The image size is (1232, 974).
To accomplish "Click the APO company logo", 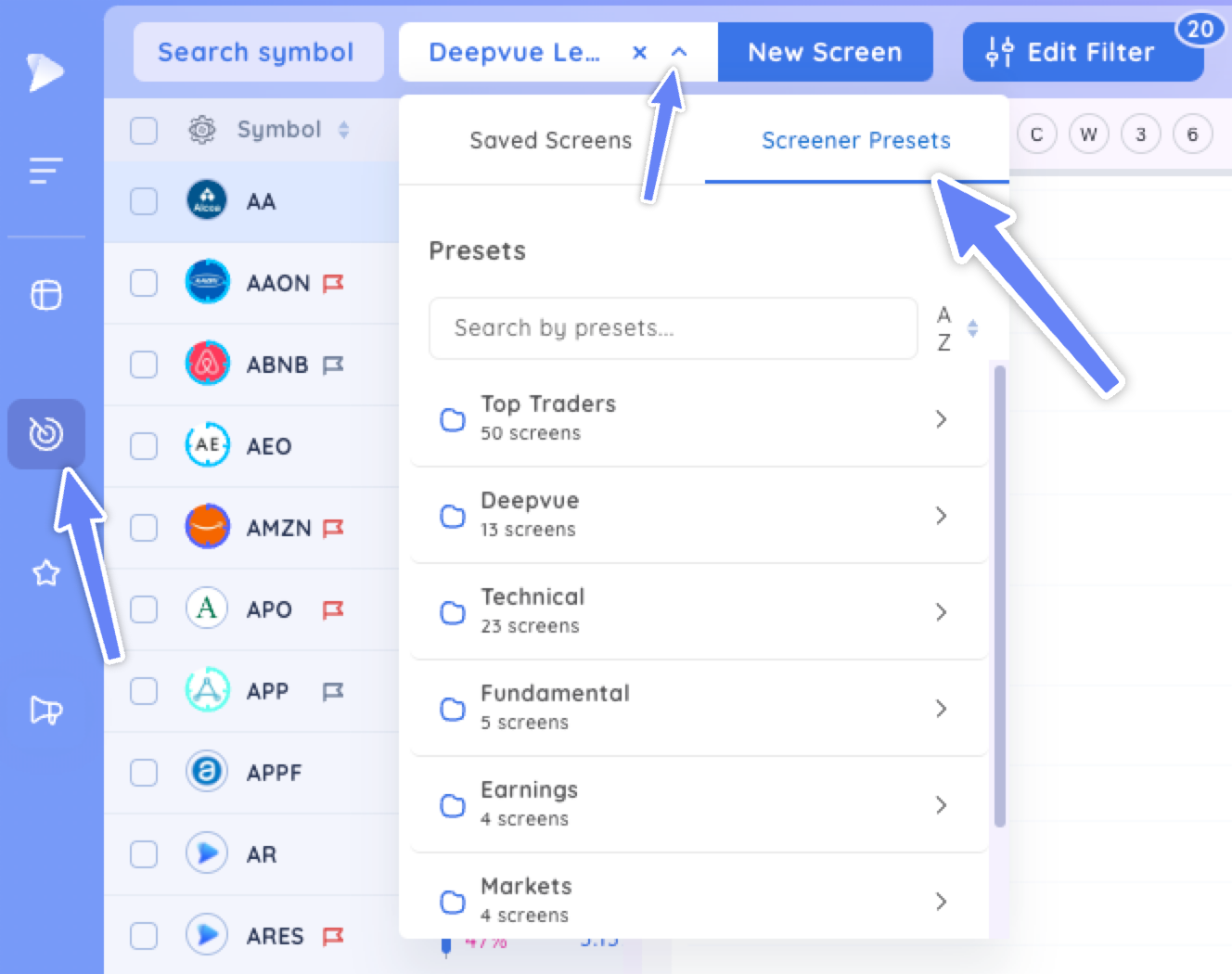I will (x=207, y=609).
